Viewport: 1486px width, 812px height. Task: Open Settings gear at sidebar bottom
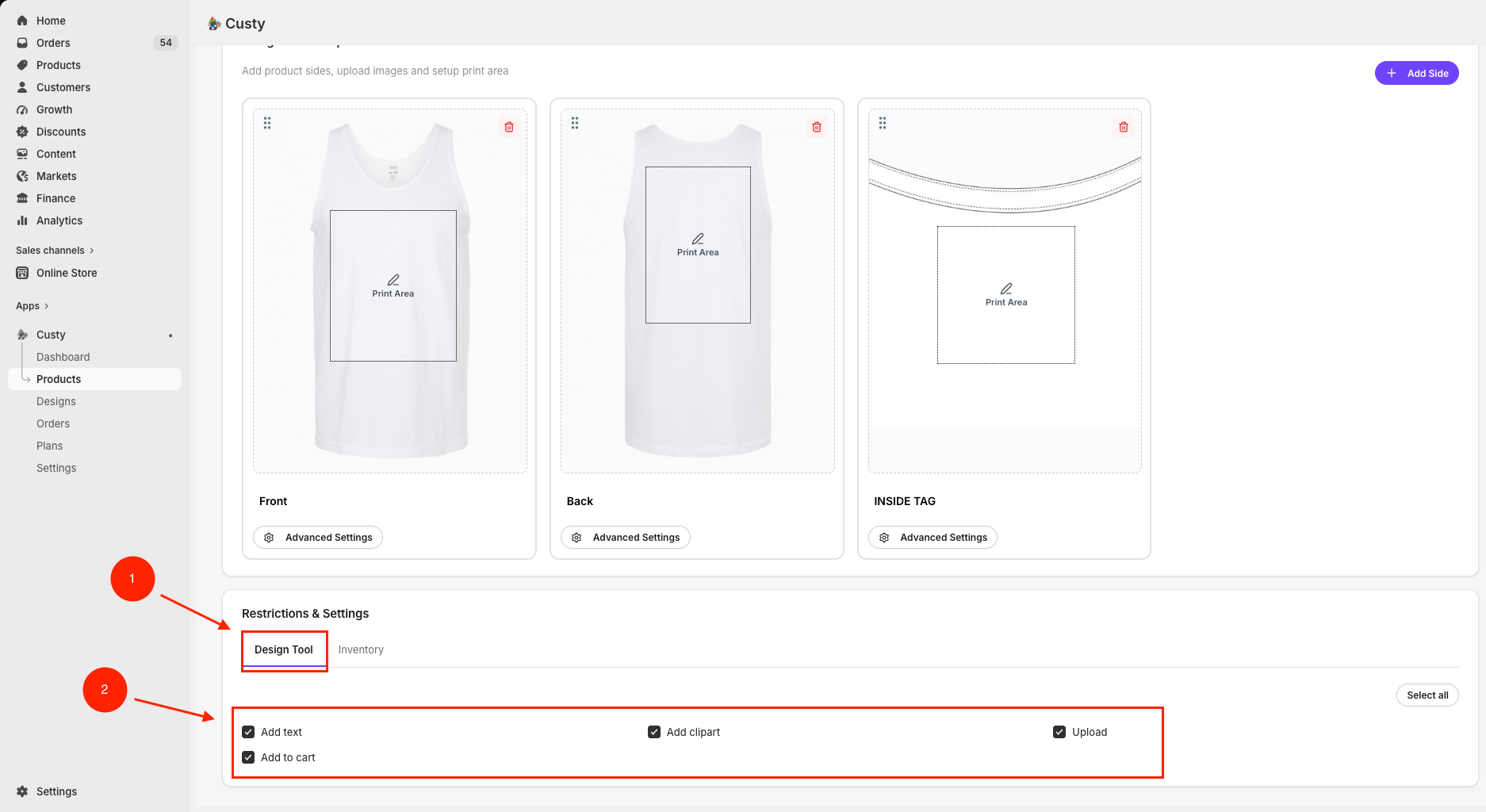pyautogui.click(x=22, y=791)
